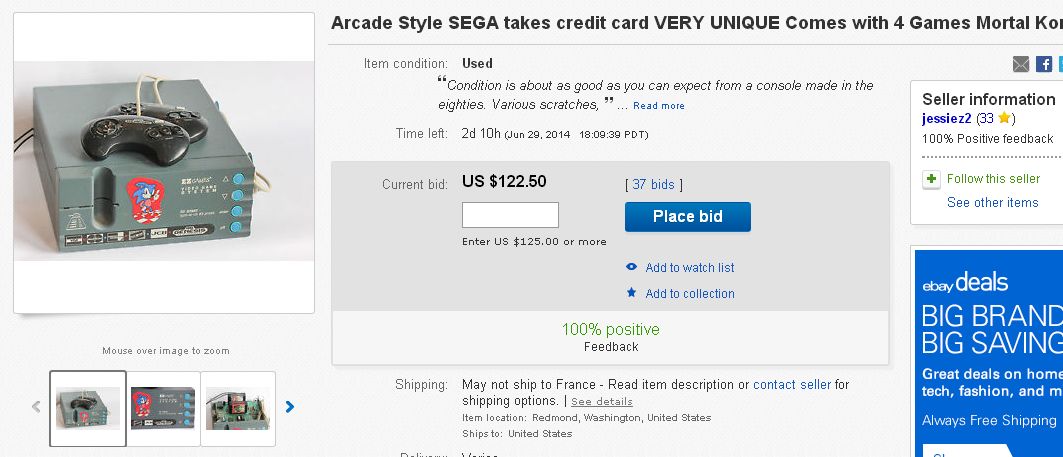Expand condition description with Read more
The image size is (1063, 457).
click(658, 106)
